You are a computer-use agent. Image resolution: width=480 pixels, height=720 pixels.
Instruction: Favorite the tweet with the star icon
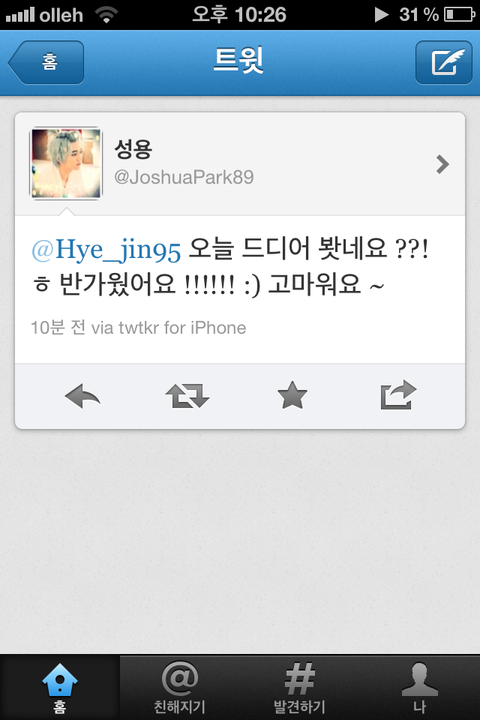click(x=292, y=396)
